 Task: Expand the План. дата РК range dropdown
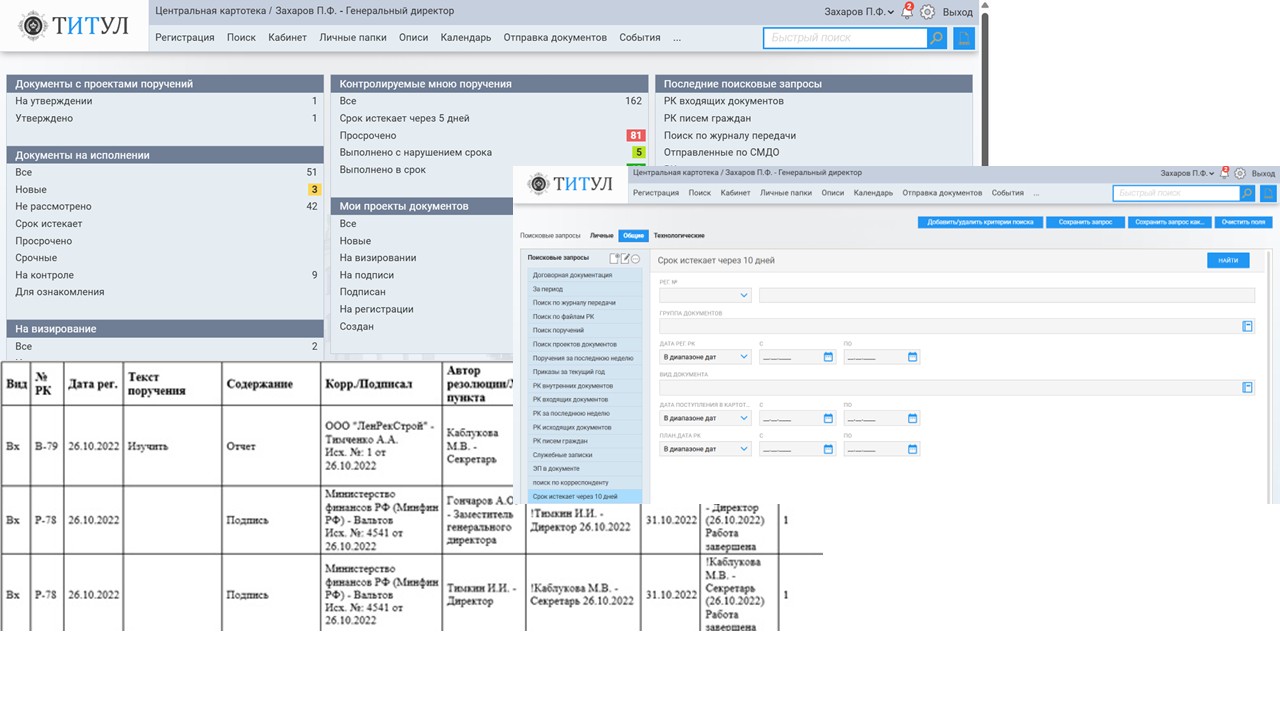click(744, 449)
